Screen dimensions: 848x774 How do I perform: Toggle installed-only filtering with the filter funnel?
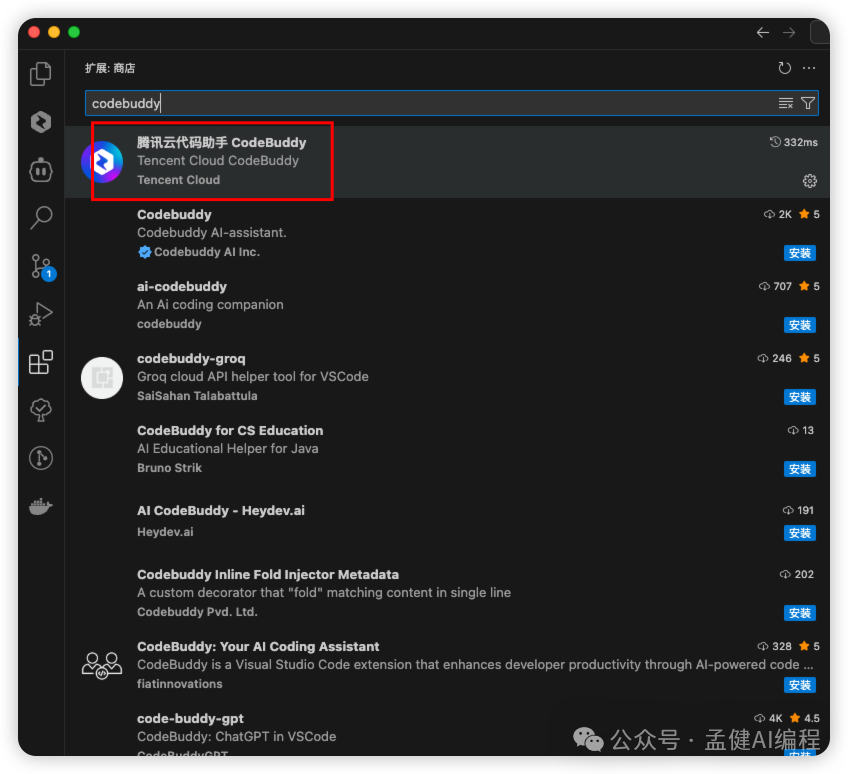coord(809,103)
